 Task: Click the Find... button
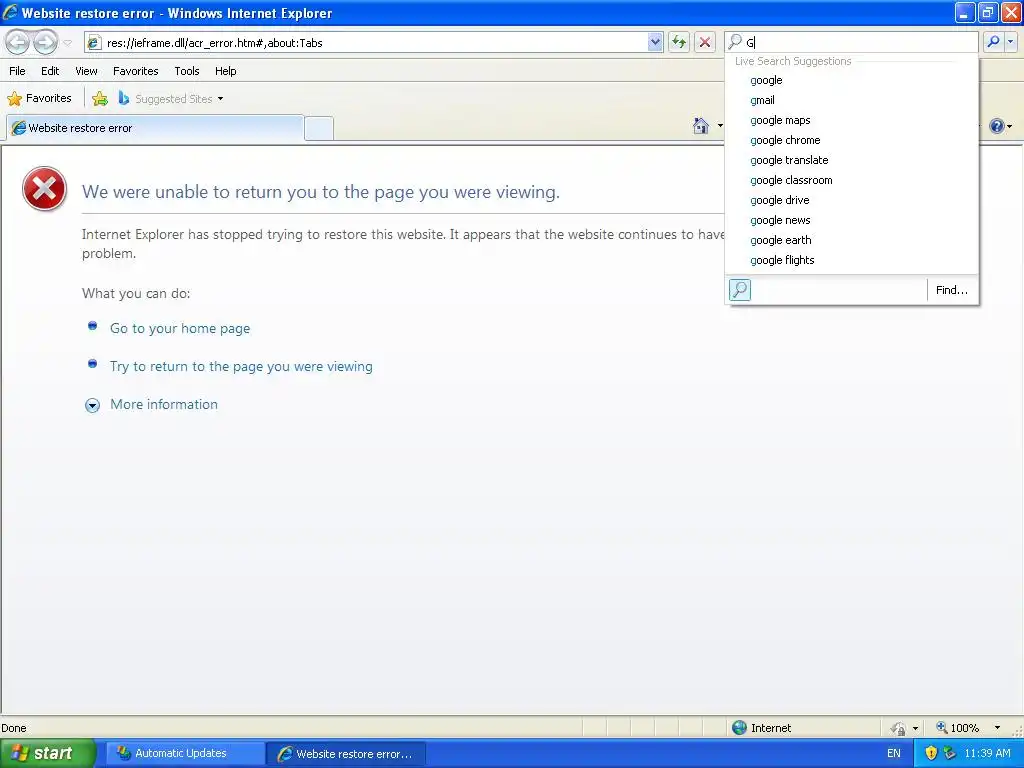tap(952, 290)
